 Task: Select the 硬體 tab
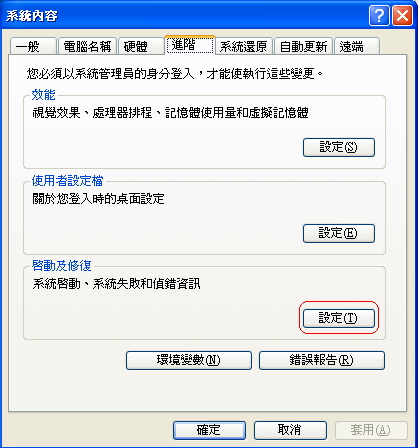click(141, 46)
